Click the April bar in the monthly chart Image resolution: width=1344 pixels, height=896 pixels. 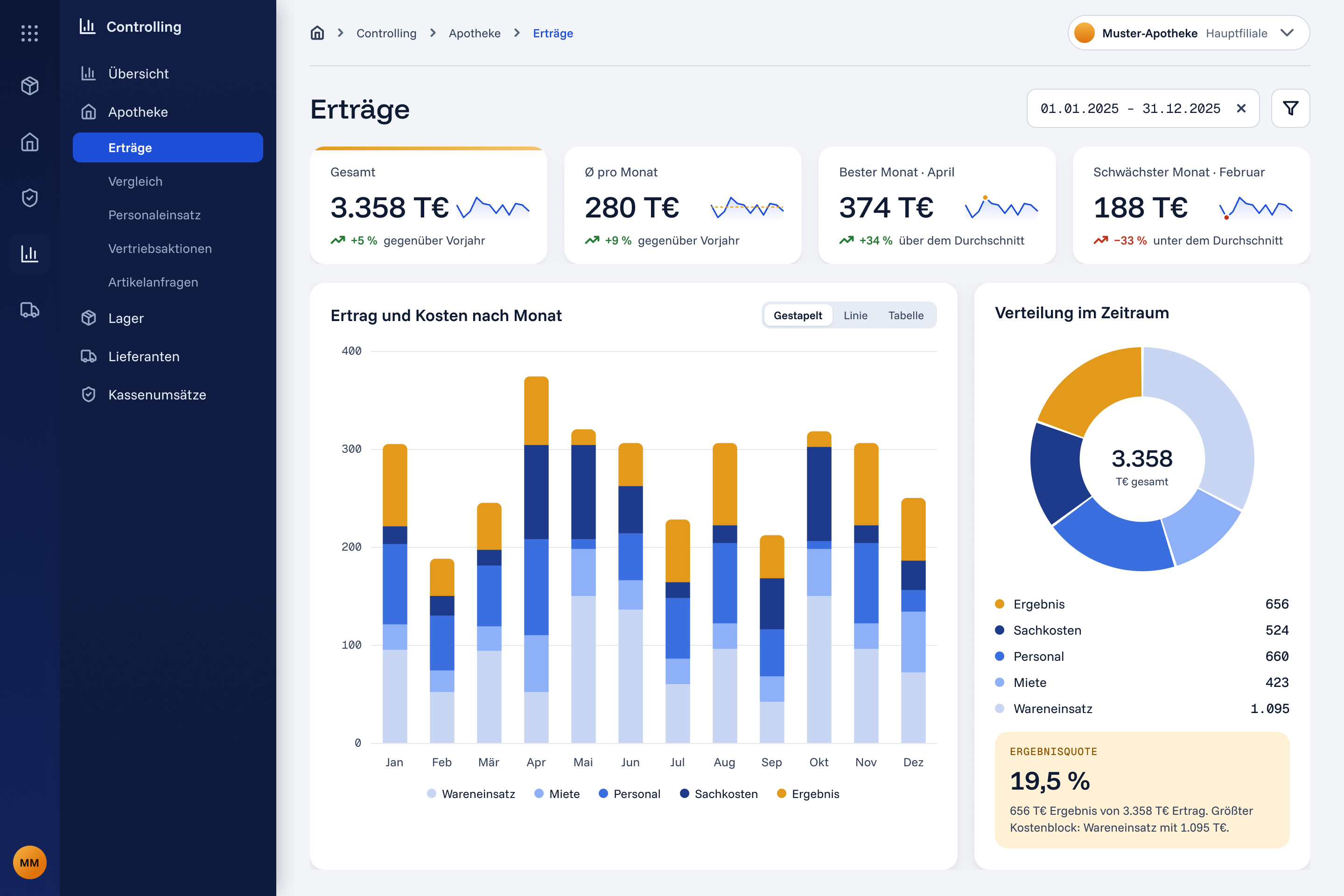click(x=536, y=560)
